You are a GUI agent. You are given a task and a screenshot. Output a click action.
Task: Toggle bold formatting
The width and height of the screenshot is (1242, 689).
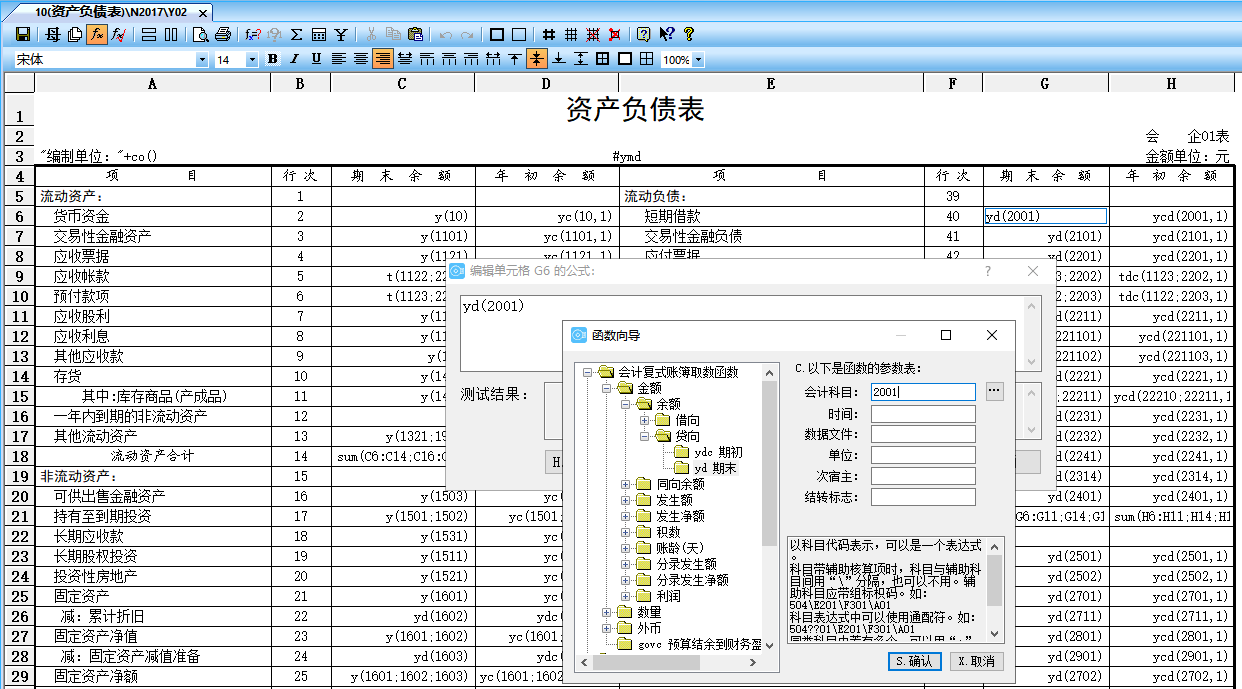271,58
